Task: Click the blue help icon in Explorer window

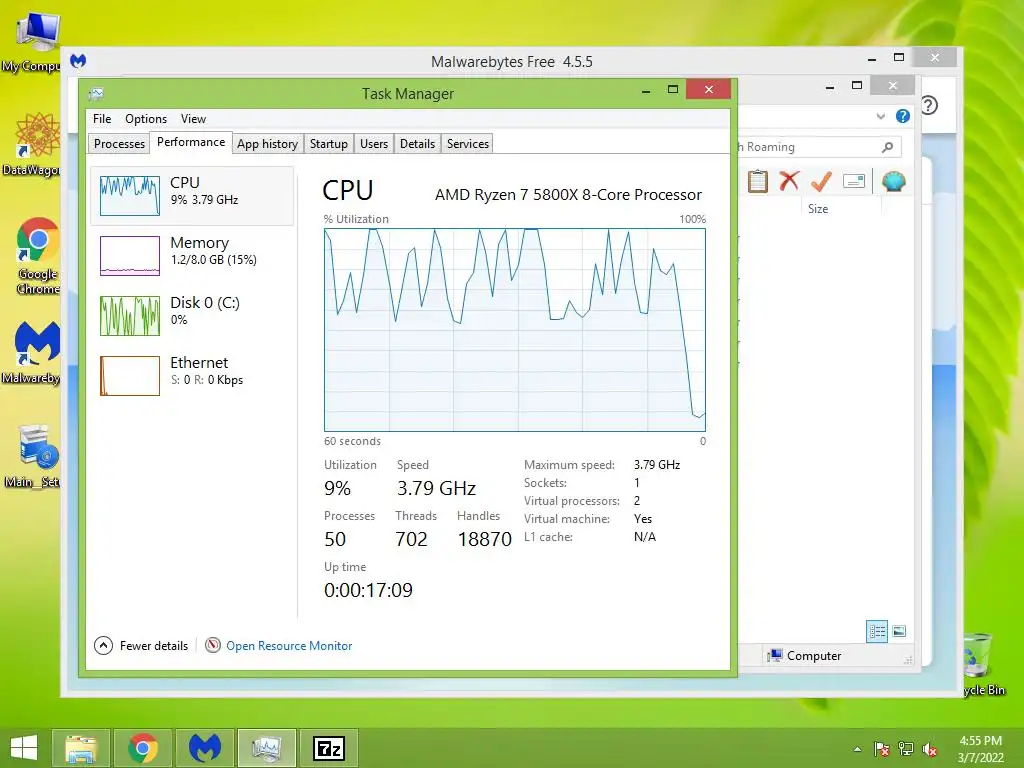Action: point(903,116)
